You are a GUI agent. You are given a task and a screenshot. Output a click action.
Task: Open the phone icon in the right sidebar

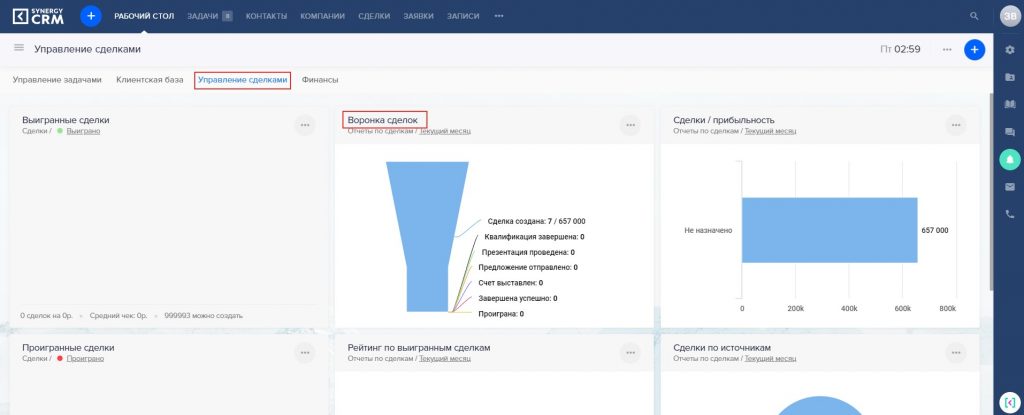pyautogui.click(x=1009, y=214)
